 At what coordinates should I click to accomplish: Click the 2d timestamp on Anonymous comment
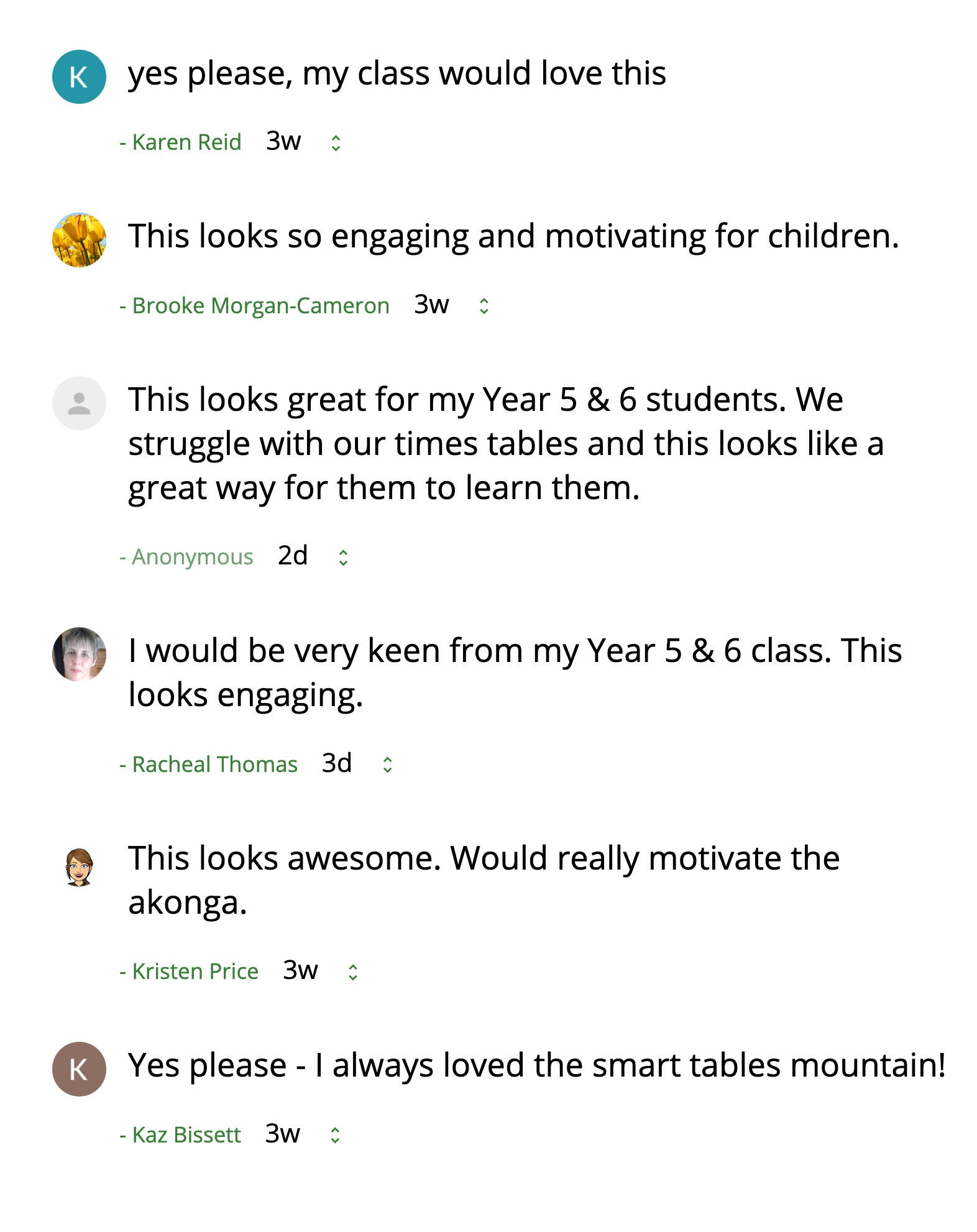click(x=293, y=556)
